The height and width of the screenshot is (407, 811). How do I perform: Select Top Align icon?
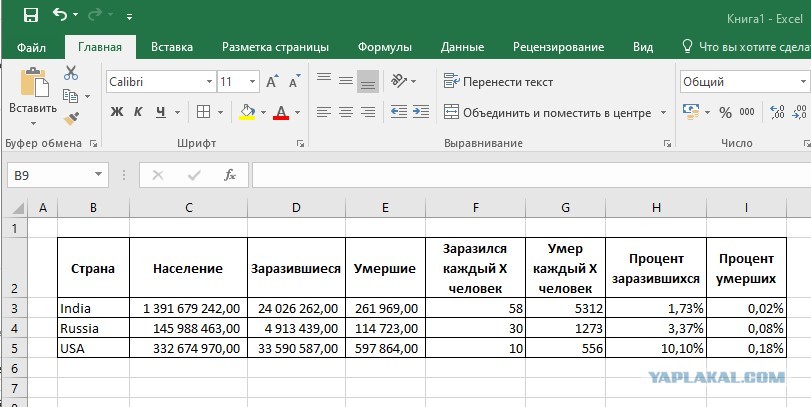(324, 80)
